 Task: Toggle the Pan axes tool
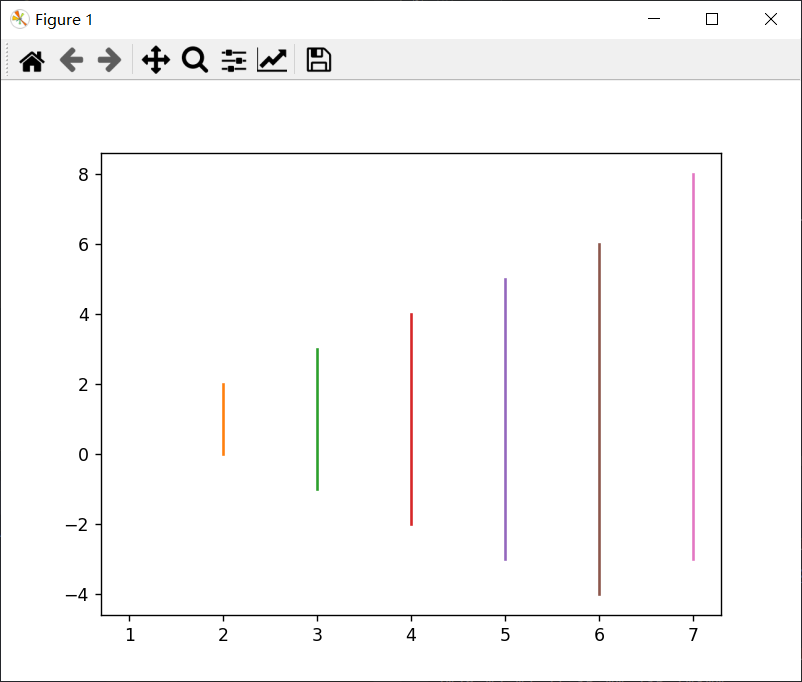click(156, 61)
